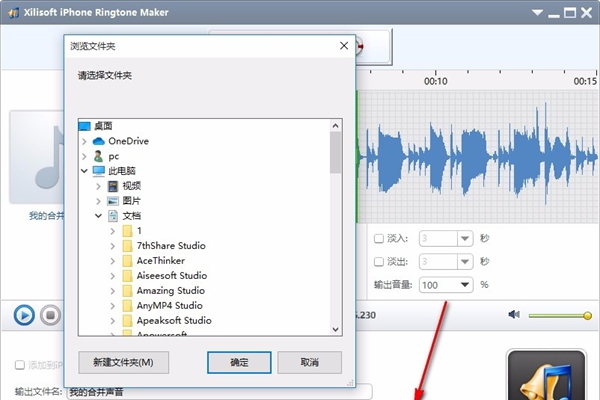Select folder named 1 in tree
Image resolution: width=600 pixels, height=400 pixels.
139,231
